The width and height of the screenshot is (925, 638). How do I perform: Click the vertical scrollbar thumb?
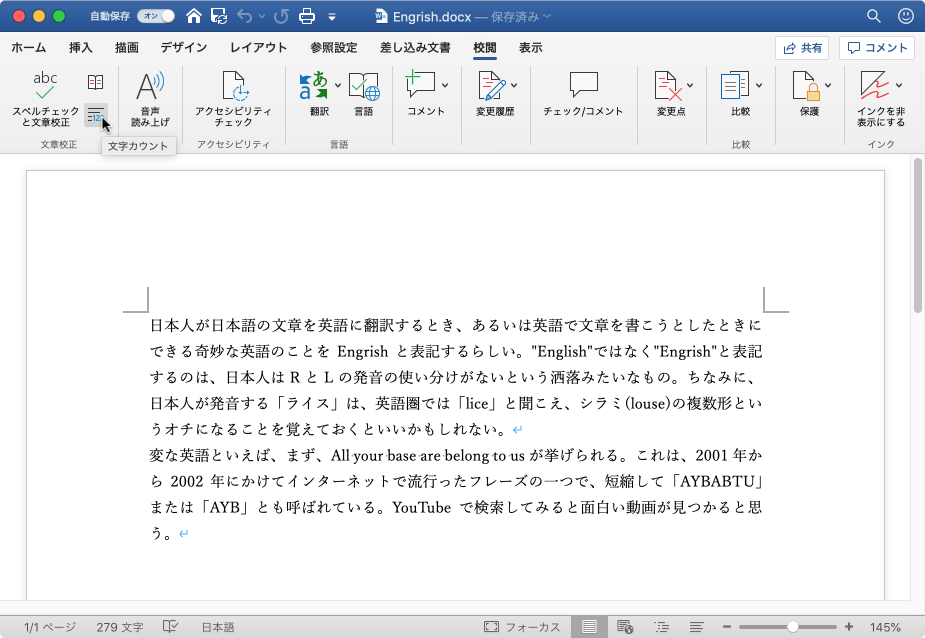pos(917,235)
